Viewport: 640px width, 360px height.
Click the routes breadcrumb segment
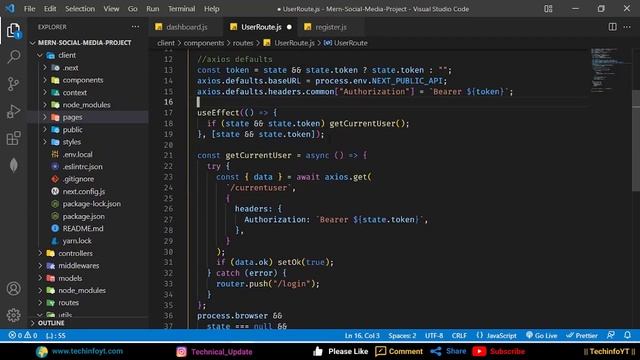tap(243, 43)
